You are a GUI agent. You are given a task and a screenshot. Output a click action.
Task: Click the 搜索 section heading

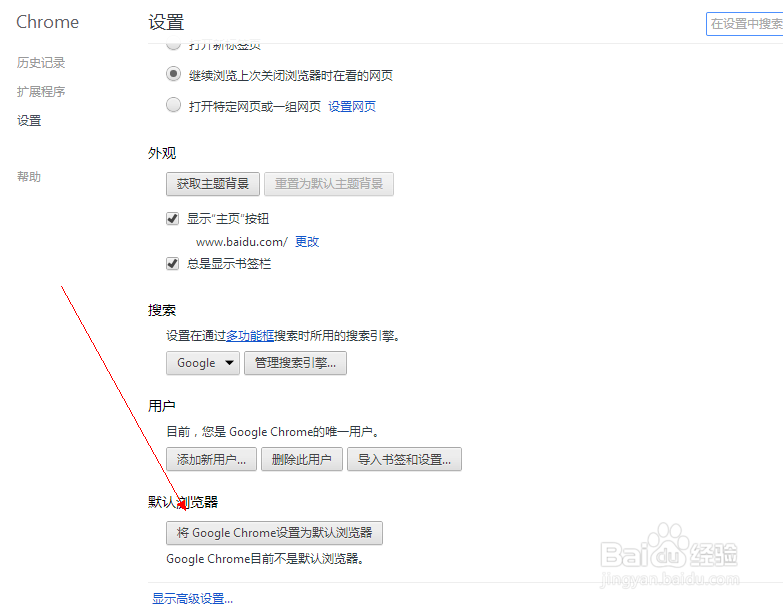pos(162,310)
